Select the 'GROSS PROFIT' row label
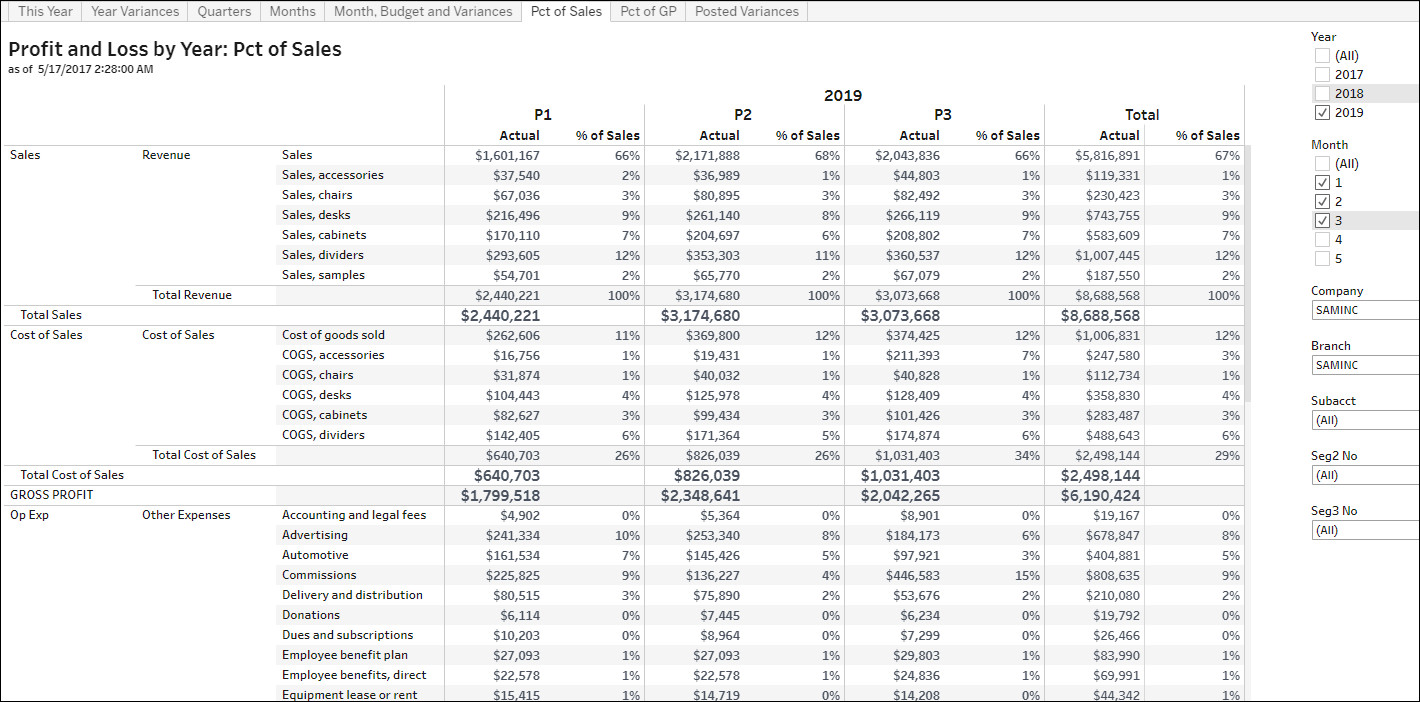The height and width of the screenshot is (702, 1420). click(51, 495)
